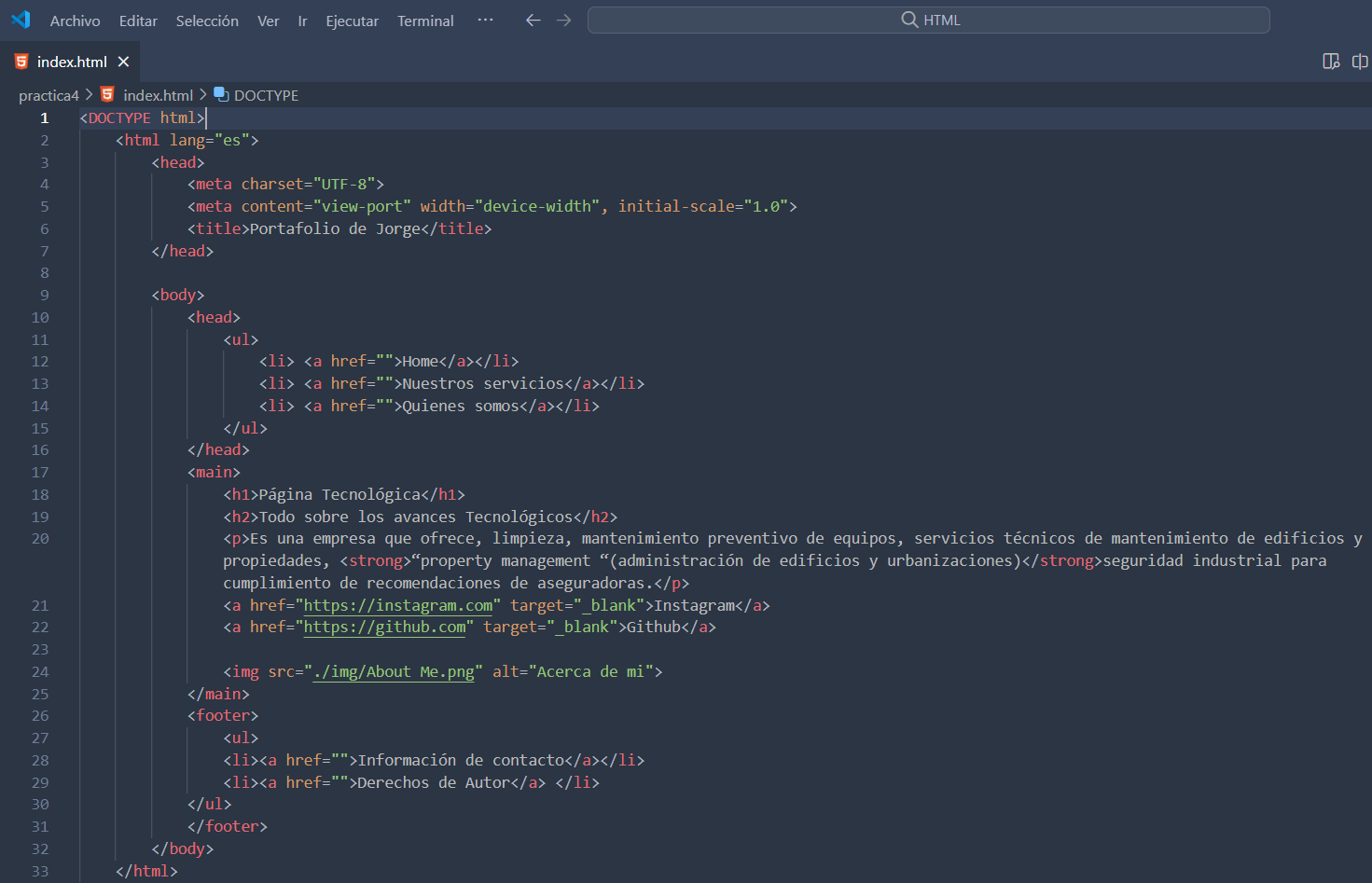The width and height of the screenshot is (1372, 883).
Task: Open the Editar menu
Action: coord(138,21)
